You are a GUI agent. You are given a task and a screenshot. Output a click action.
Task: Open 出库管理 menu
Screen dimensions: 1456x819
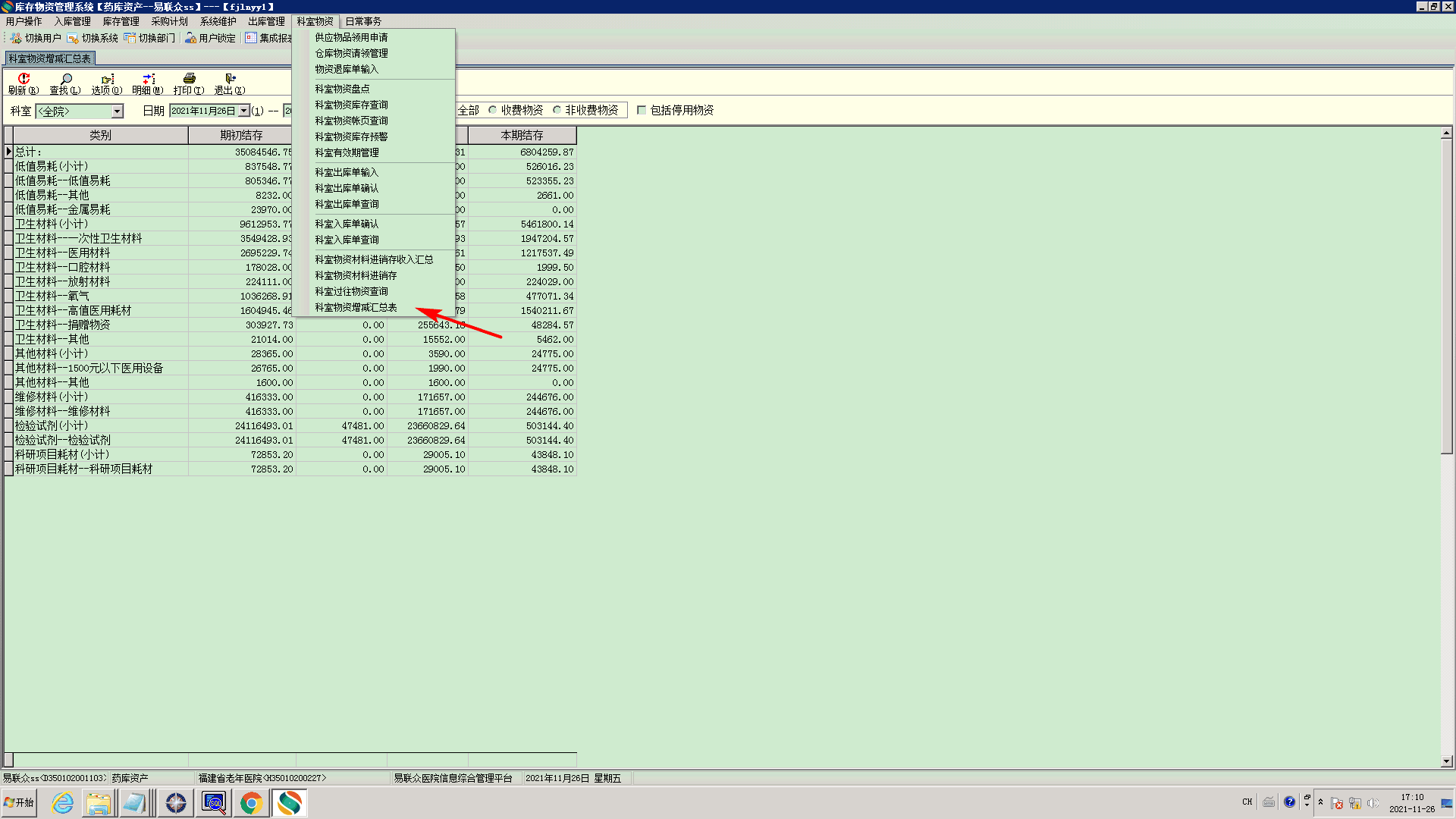tap(266, 21)
